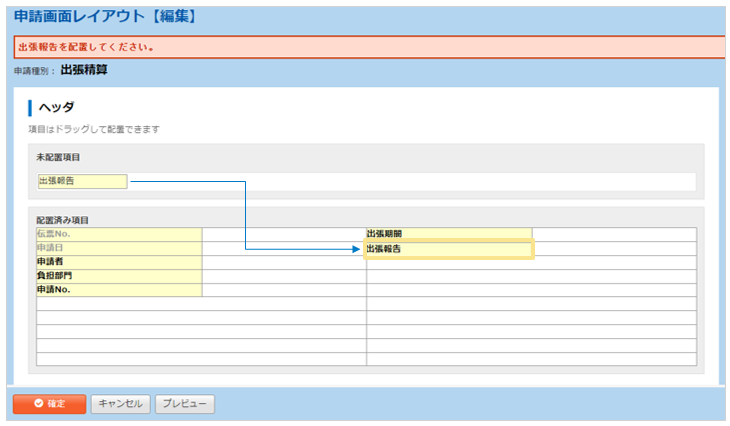Image resolution: width=730 pixels, height=426 pixels.
Task: Select the highlighted 出張報告 cell in the grid
Action: pos(448,249)
